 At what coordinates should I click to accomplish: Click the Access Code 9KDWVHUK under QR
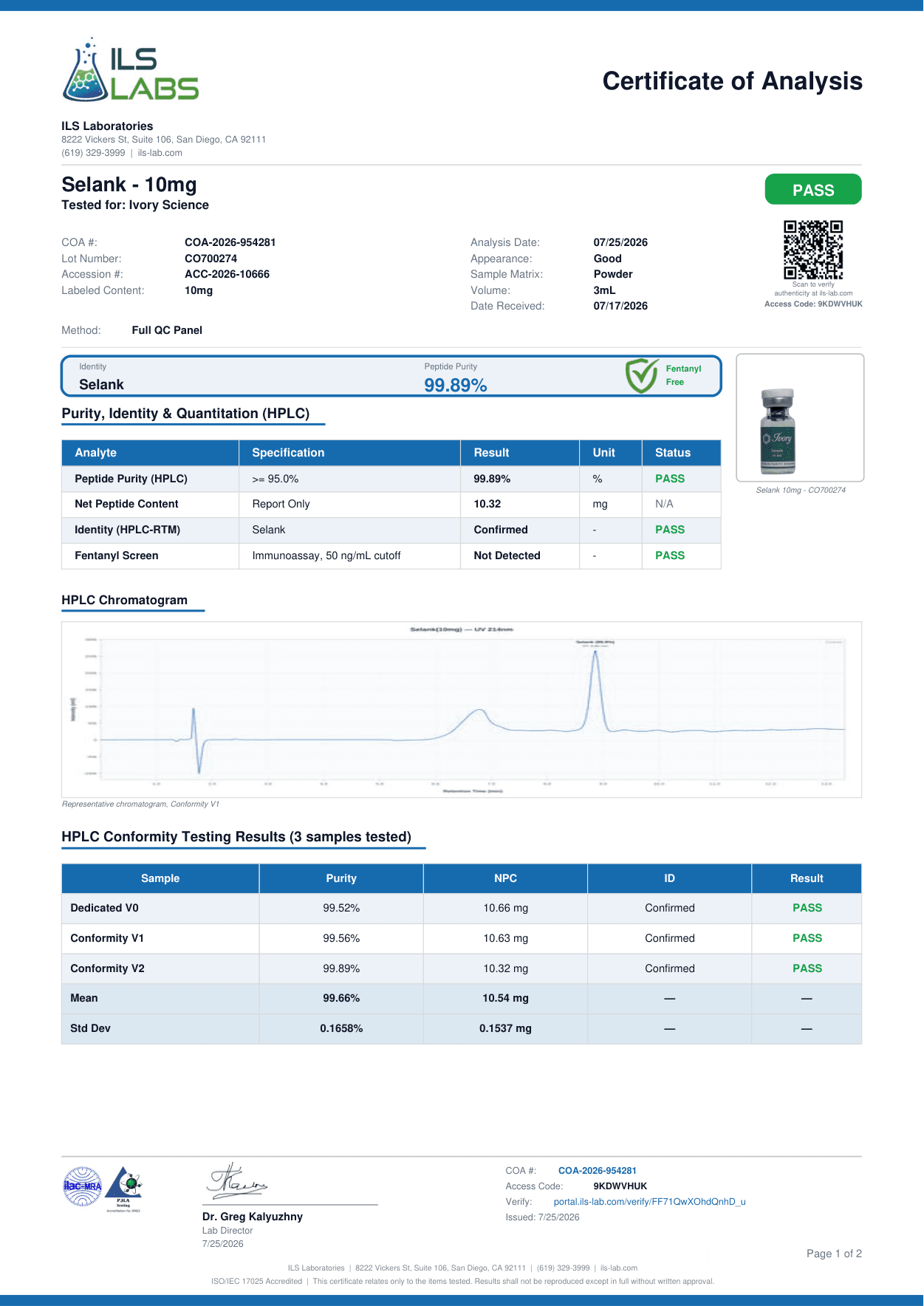click(813, 304)
